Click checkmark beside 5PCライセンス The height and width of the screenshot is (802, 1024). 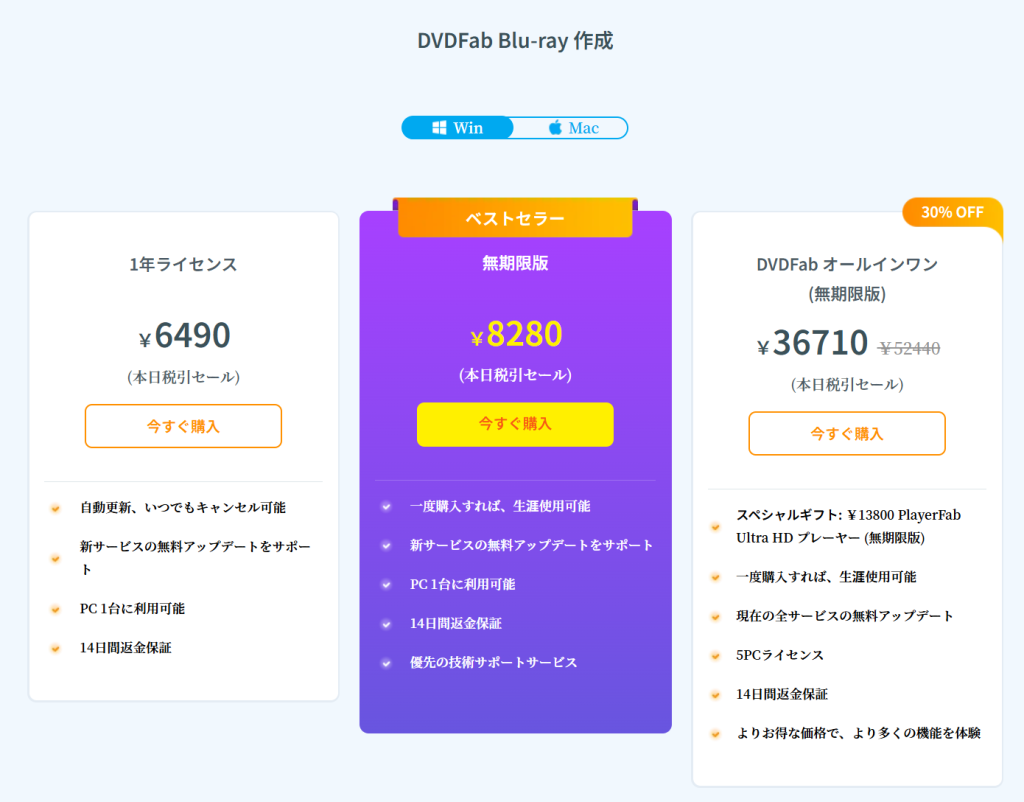click(x=716, y=656)
